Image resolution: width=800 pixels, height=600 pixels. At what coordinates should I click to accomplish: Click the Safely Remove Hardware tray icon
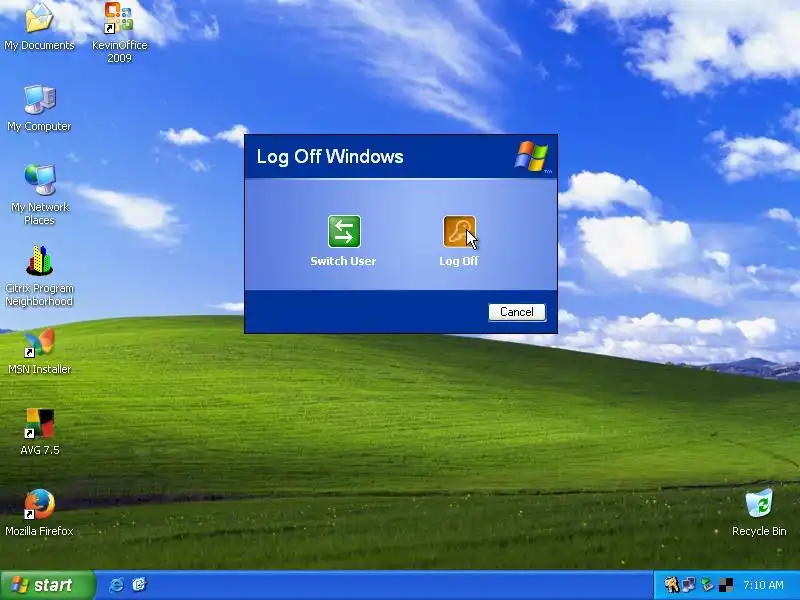pyautogui.click(x=707, y=585)
